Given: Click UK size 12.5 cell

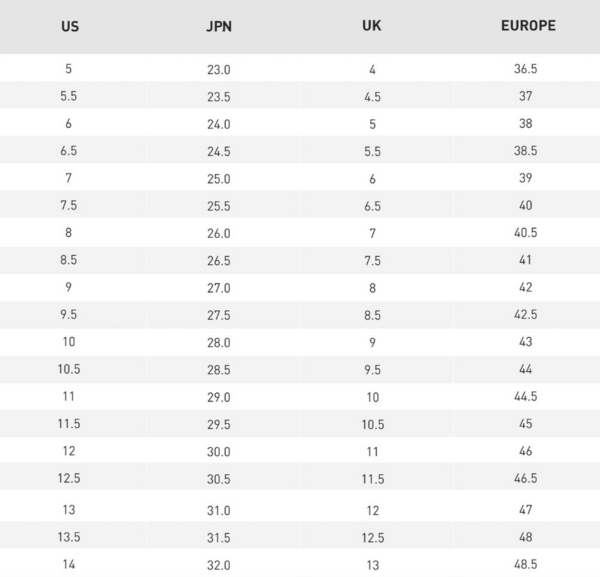Looking at the screenshot, I should coord(371,537).
